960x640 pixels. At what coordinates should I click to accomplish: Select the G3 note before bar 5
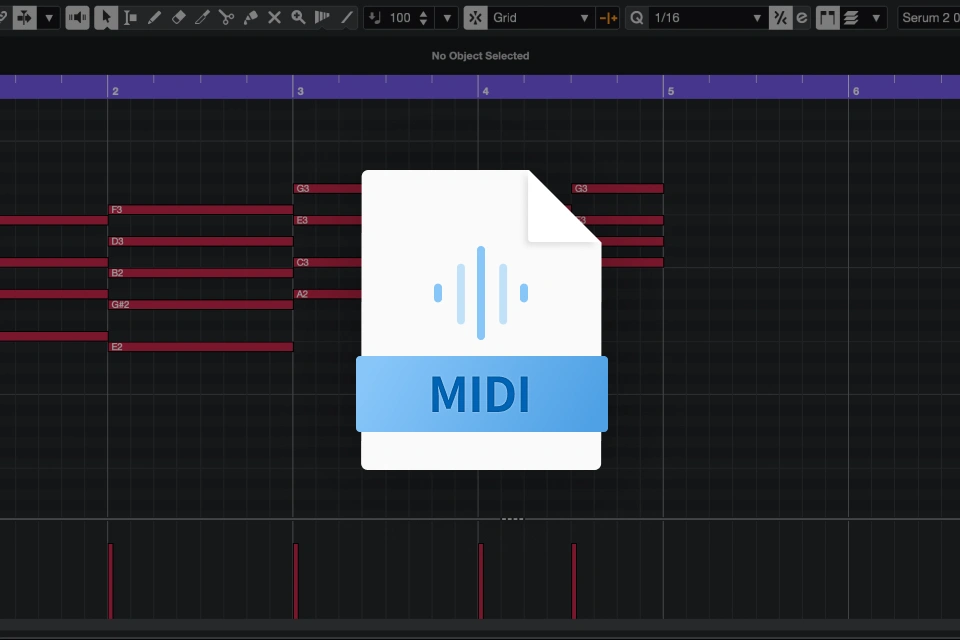617,189
